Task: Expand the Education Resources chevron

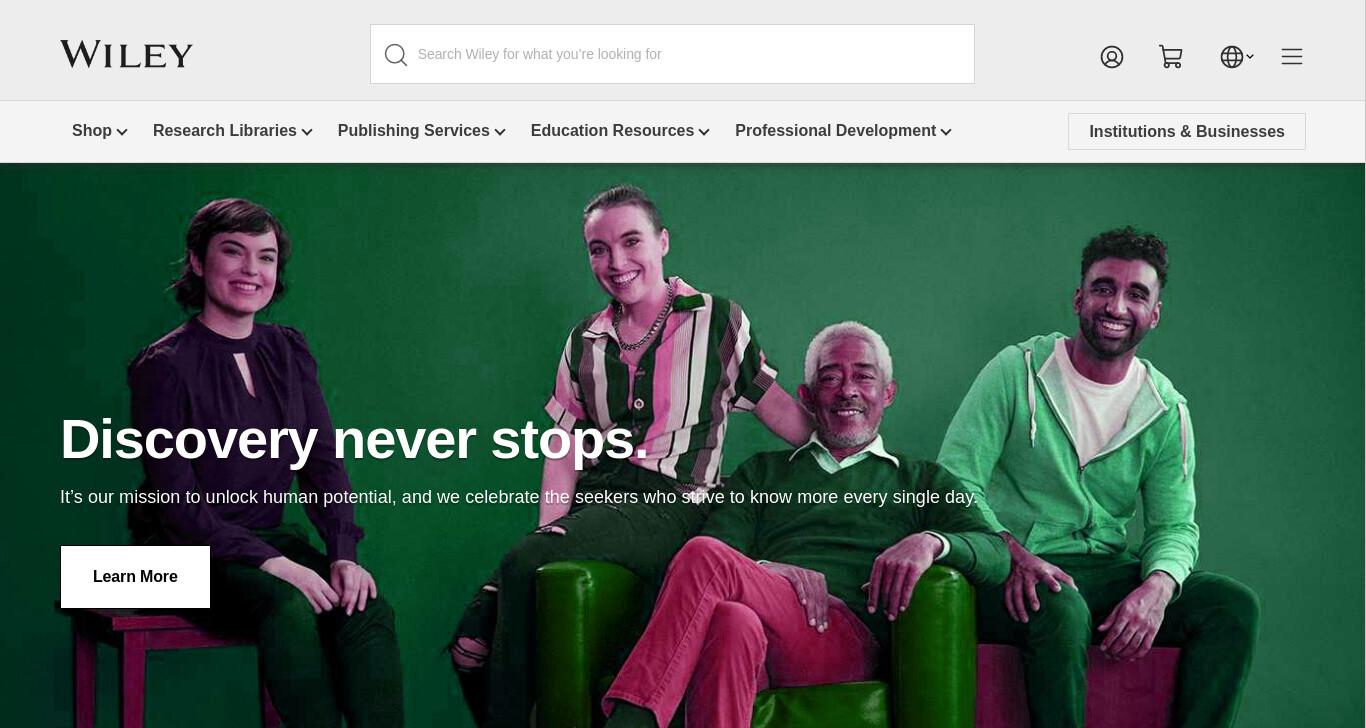Action: click(x=704, y=132)
